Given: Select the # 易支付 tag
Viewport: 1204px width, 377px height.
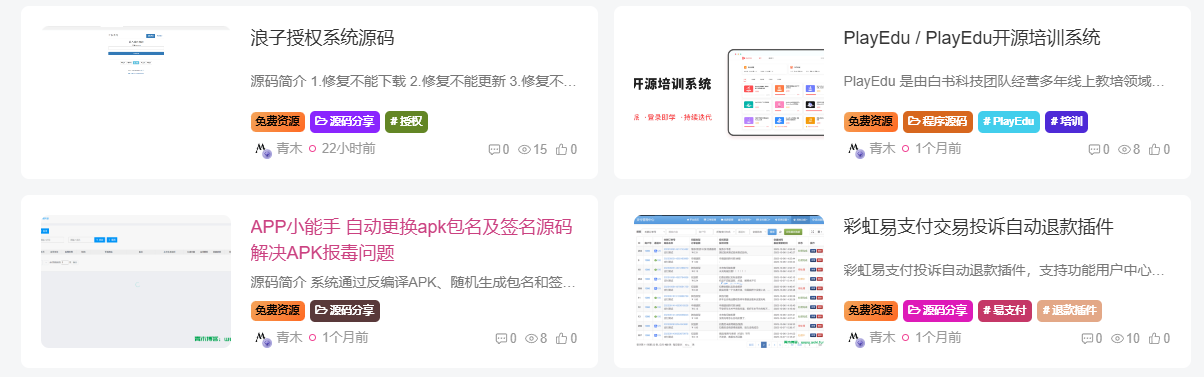Looking at the screenshot, I should point(1005,310).
